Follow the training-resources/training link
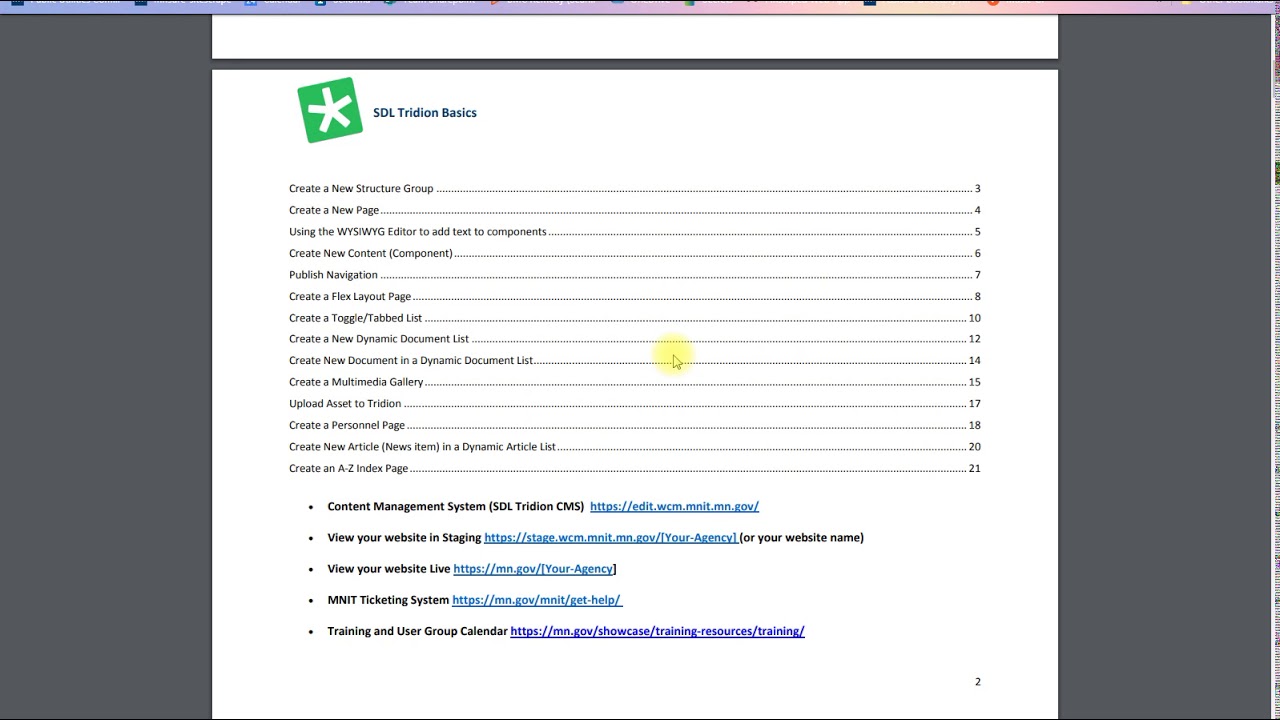 click(x=657, y=631)
